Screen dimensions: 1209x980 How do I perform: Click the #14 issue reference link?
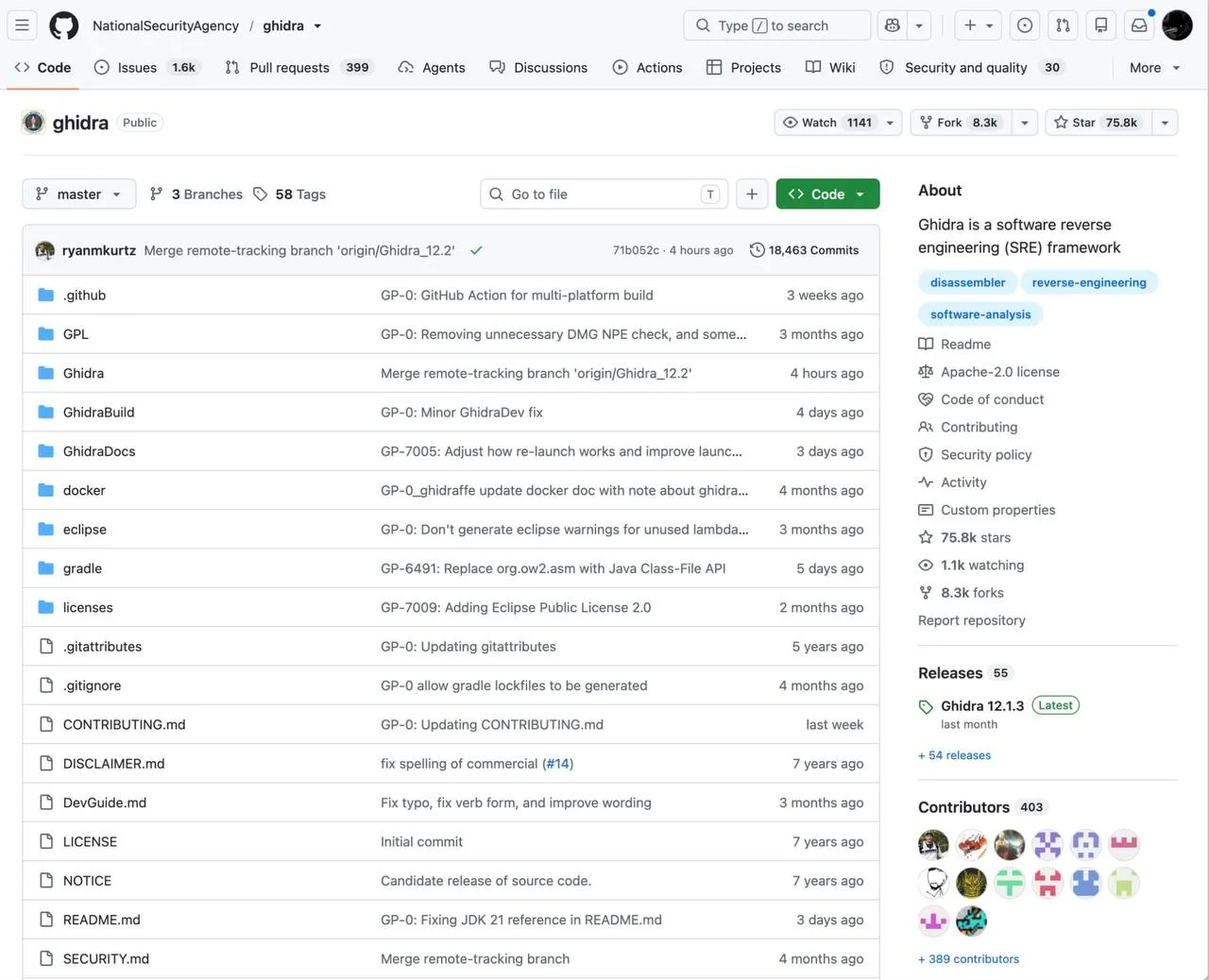[x=558, y=764]
